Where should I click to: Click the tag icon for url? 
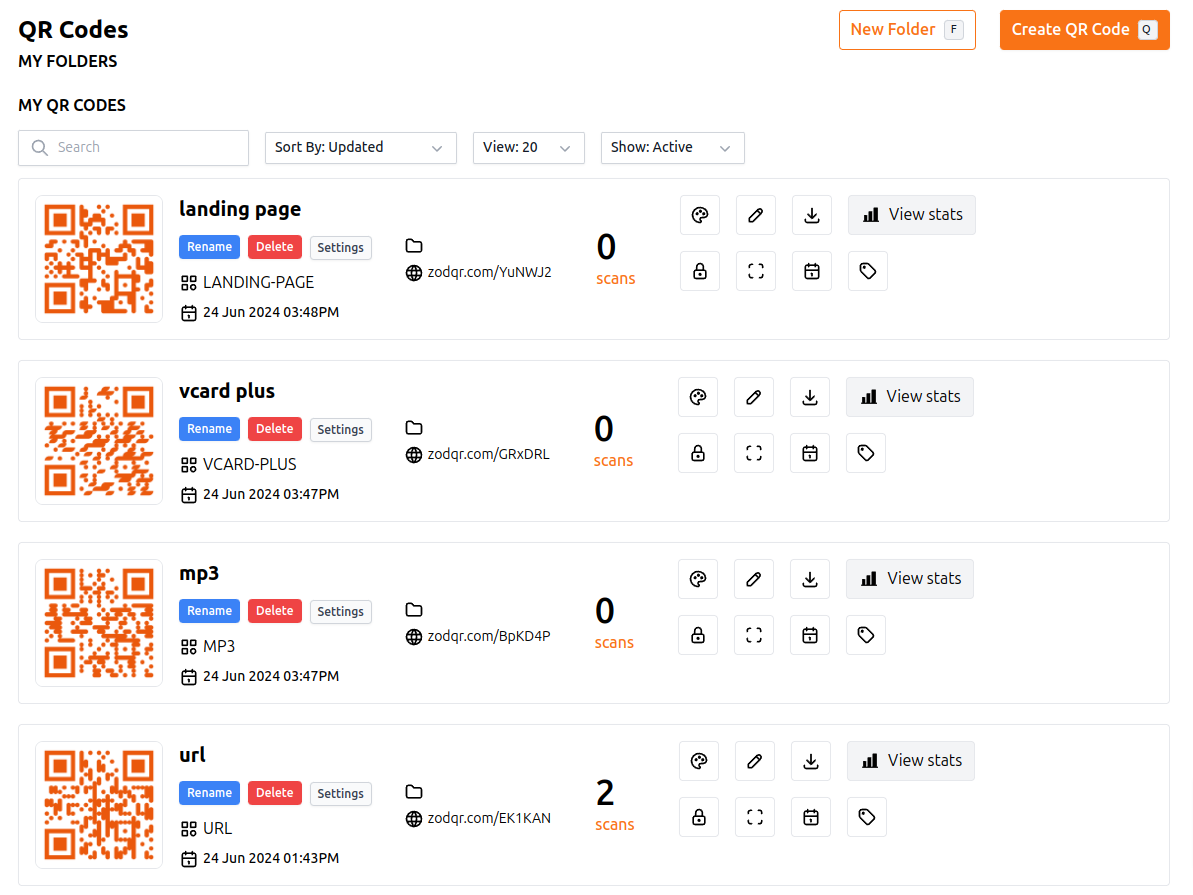pyautogui.click(x=867, y=817)
